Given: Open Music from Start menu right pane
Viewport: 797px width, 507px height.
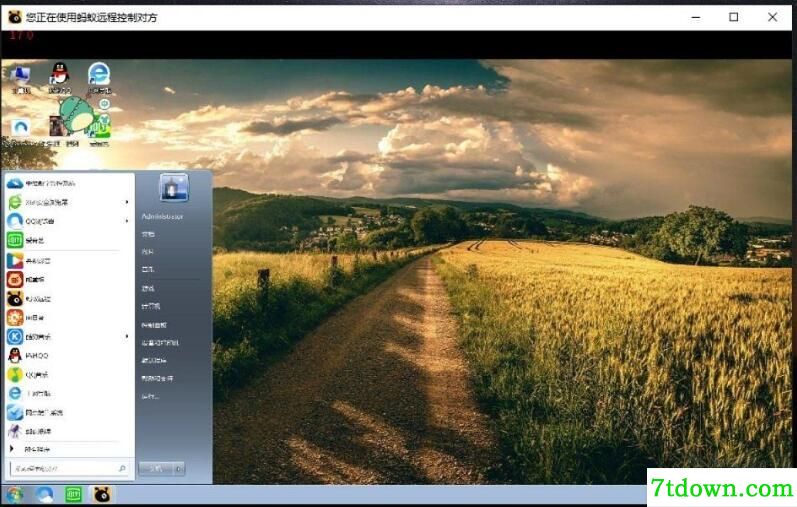Looking at the screenshot, I should [148, 270].
